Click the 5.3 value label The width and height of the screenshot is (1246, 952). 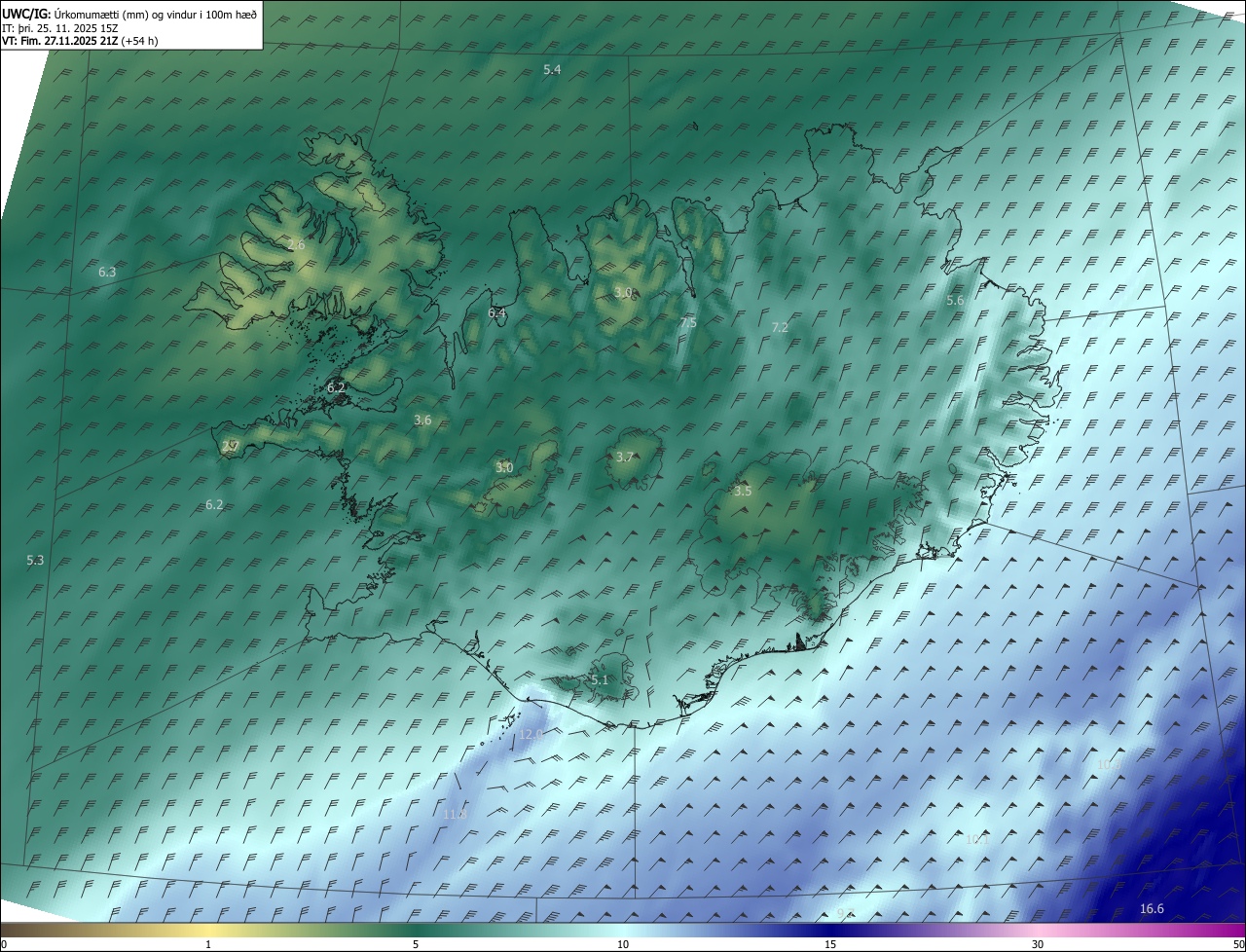[35, 560]
